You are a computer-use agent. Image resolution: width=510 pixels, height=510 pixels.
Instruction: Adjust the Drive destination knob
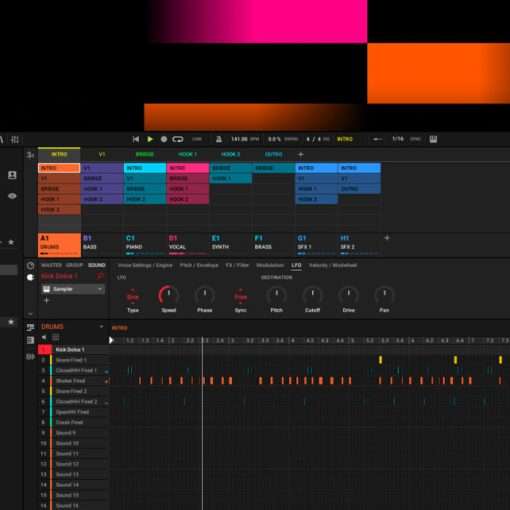click(348, 295)
